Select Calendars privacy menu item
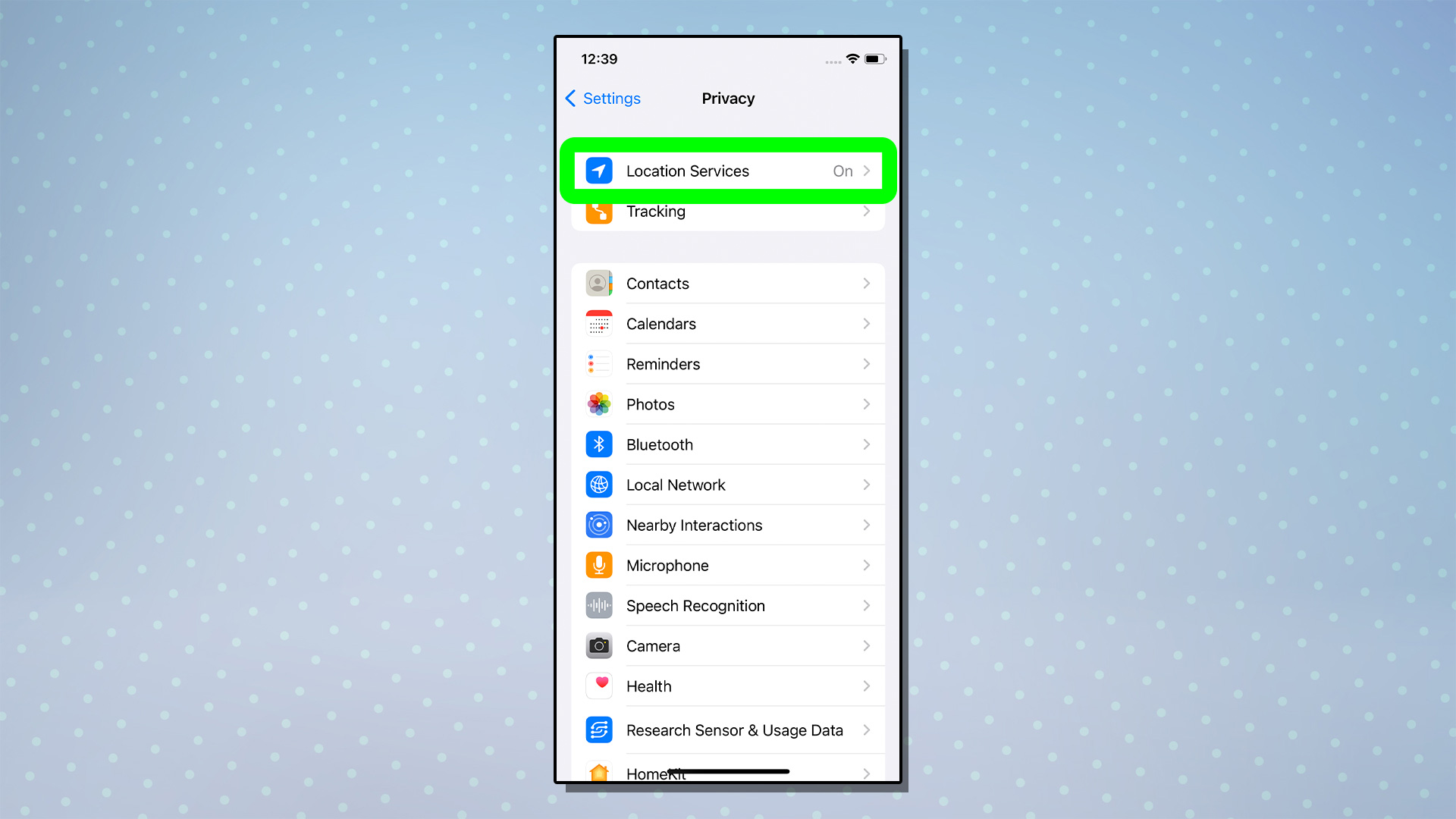This screenshot has width=1456, height=819. coord(728,323)
